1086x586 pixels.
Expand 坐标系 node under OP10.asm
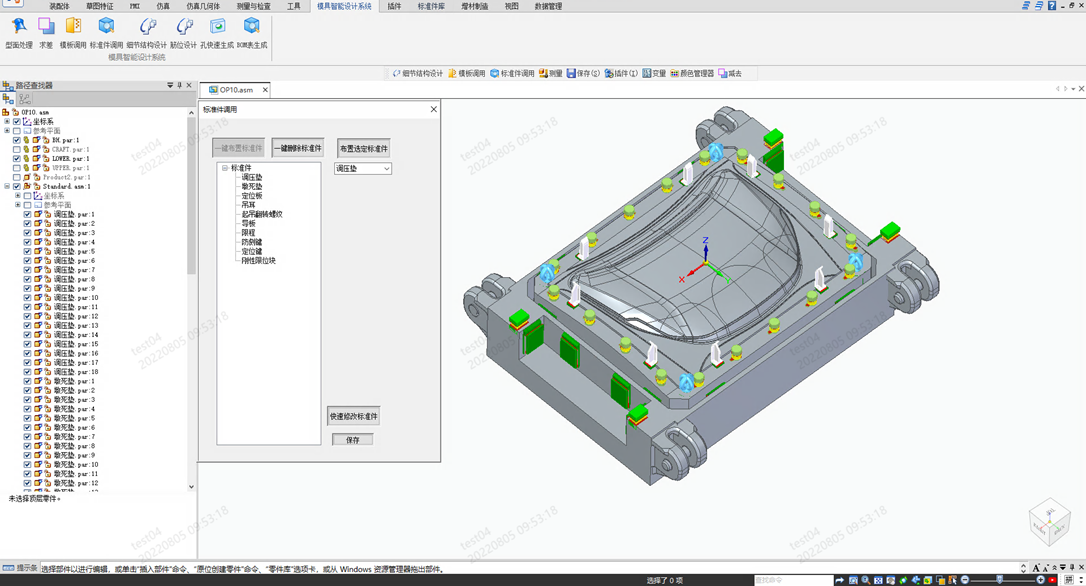[7, 121]
